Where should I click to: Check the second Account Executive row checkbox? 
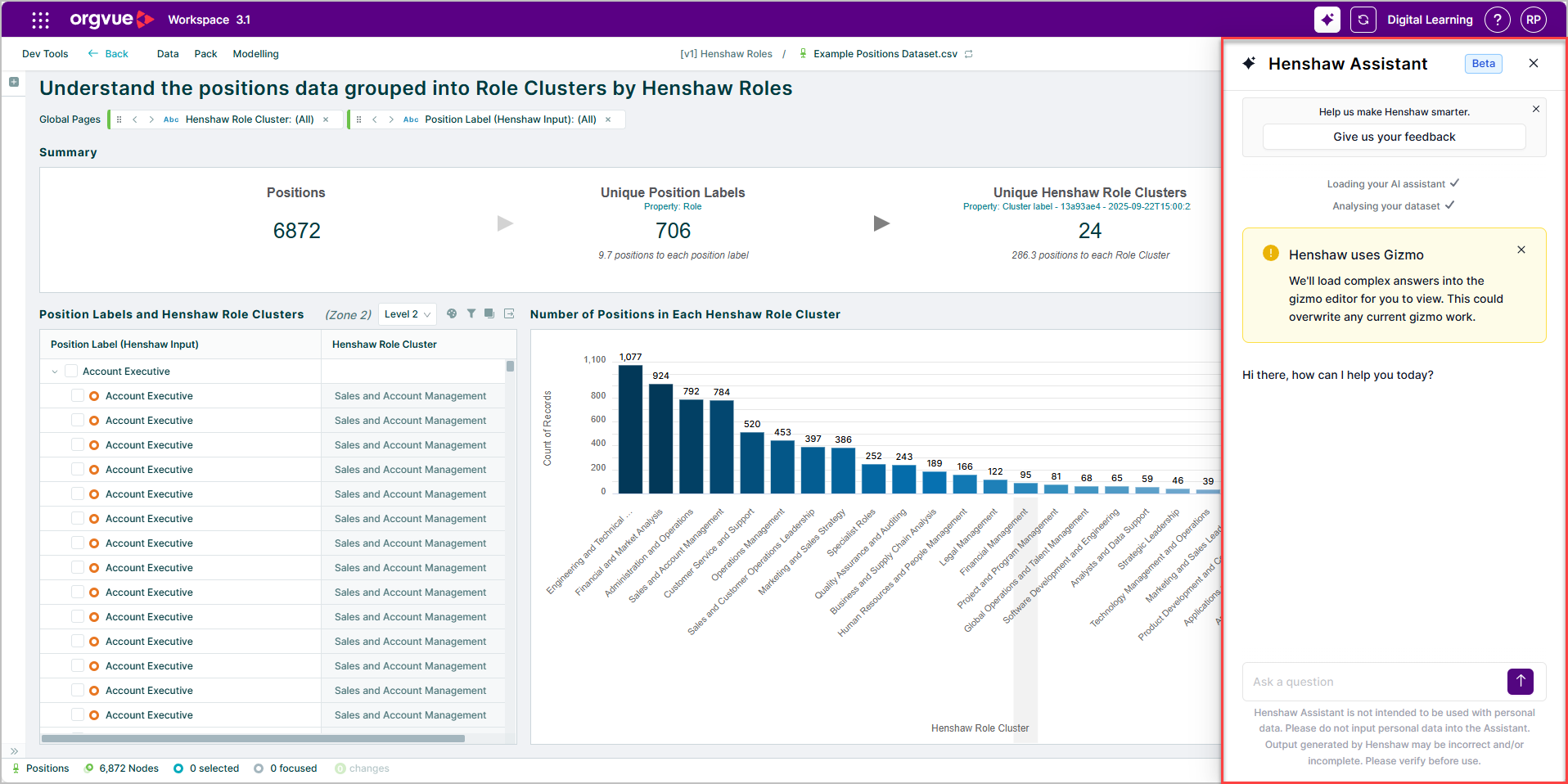click(x=77, y=420)
